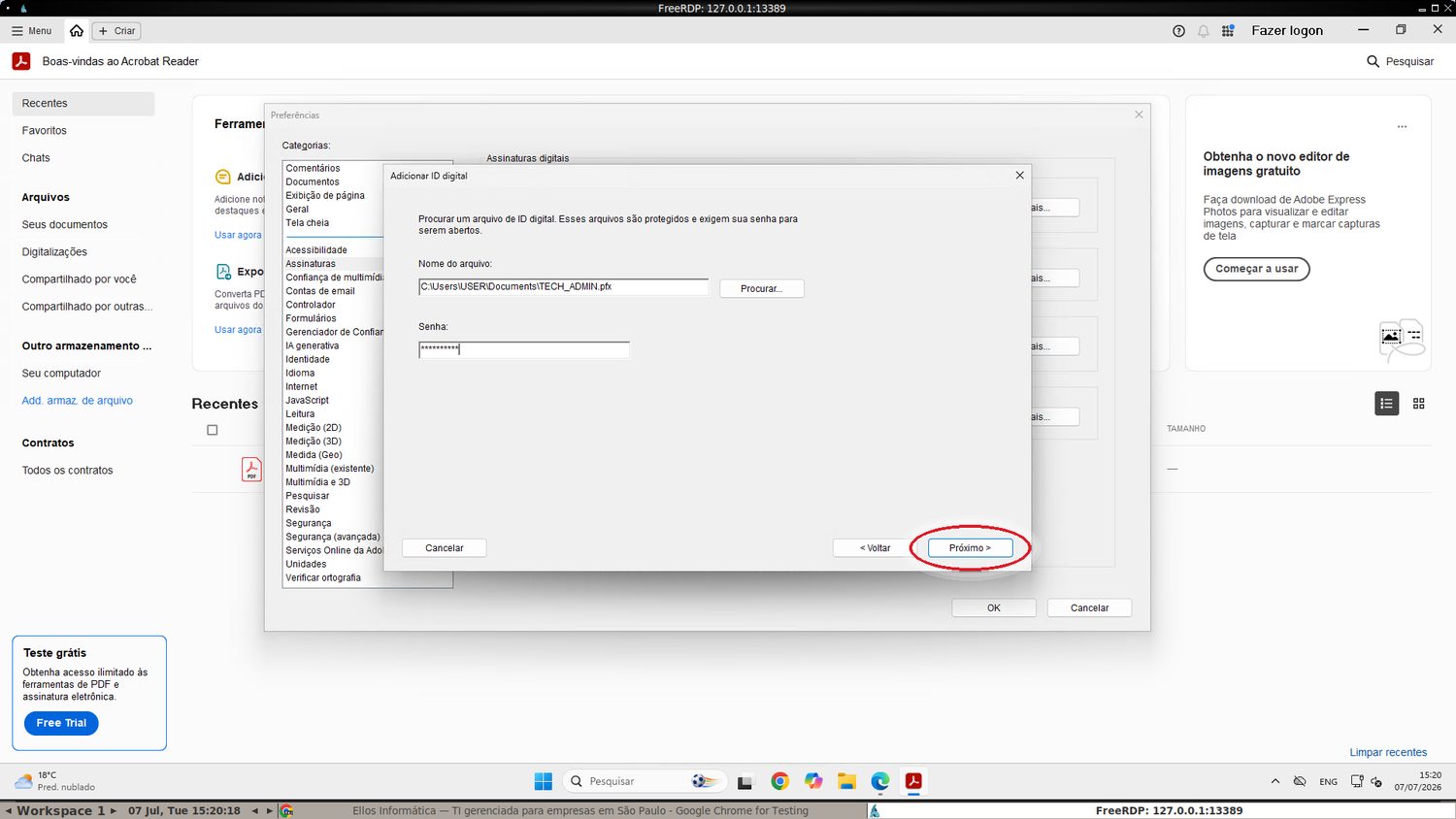Switch to list view icon

click(1387, 404)
